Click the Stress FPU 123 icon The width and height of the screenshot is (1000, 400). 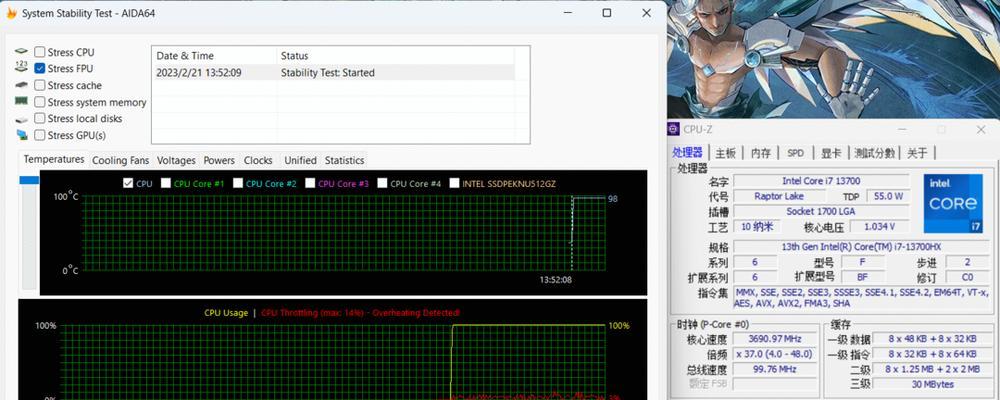pos(22,67)
